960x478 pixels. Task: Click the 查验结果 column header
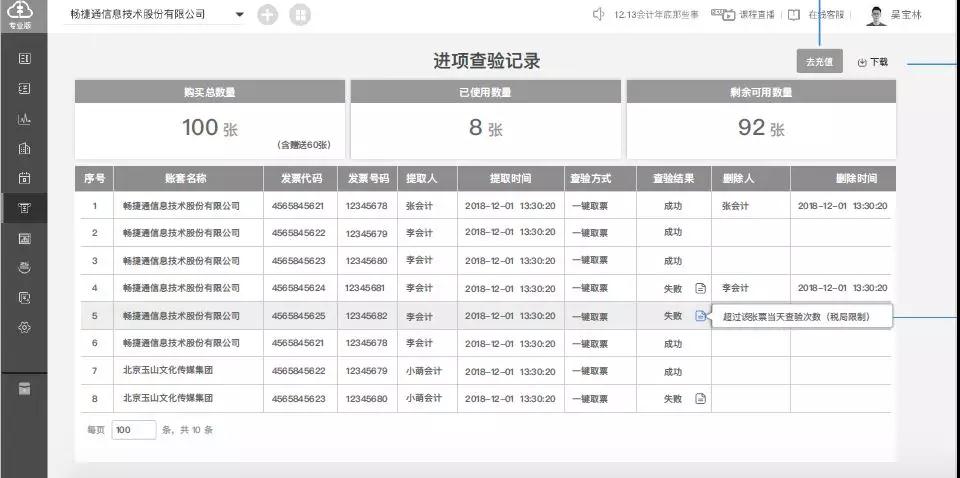tap(673, 178)
